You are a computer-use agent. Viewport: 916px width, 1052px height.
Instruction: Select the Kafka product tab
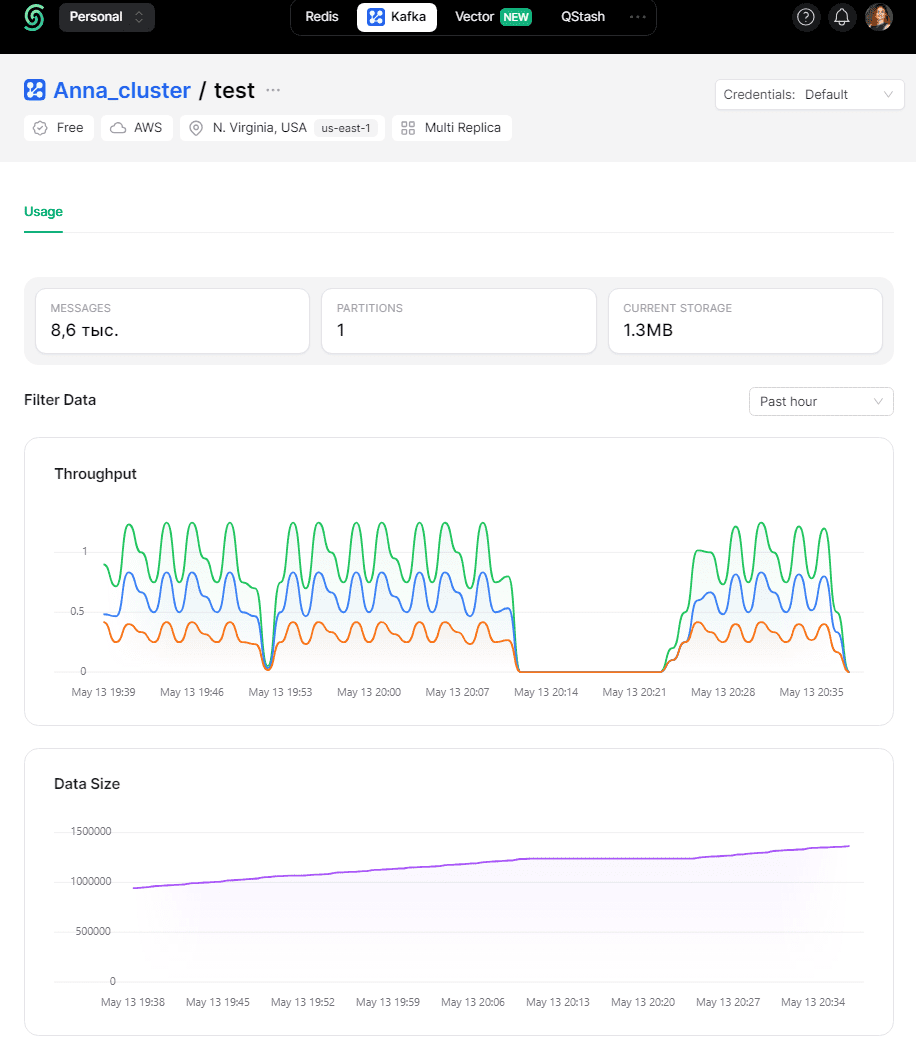click(x=397, y=17)
